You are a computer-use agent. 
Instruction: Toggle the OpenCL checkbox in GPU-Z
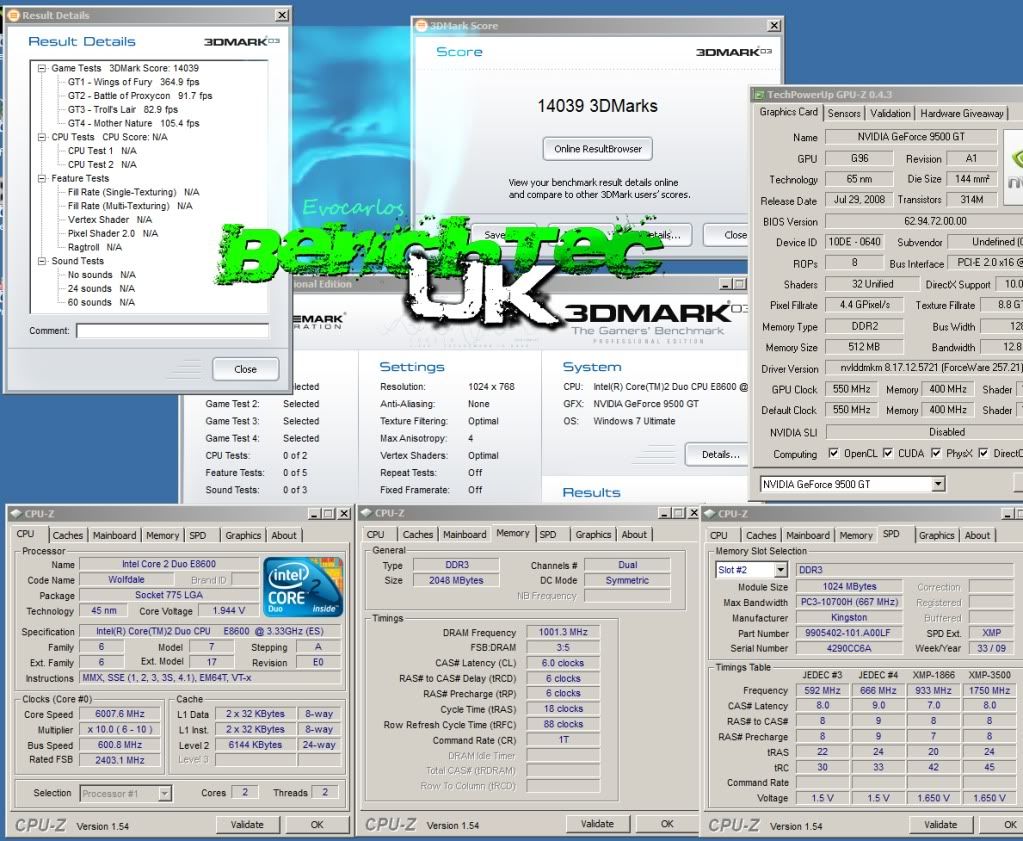tap(833, 453)
